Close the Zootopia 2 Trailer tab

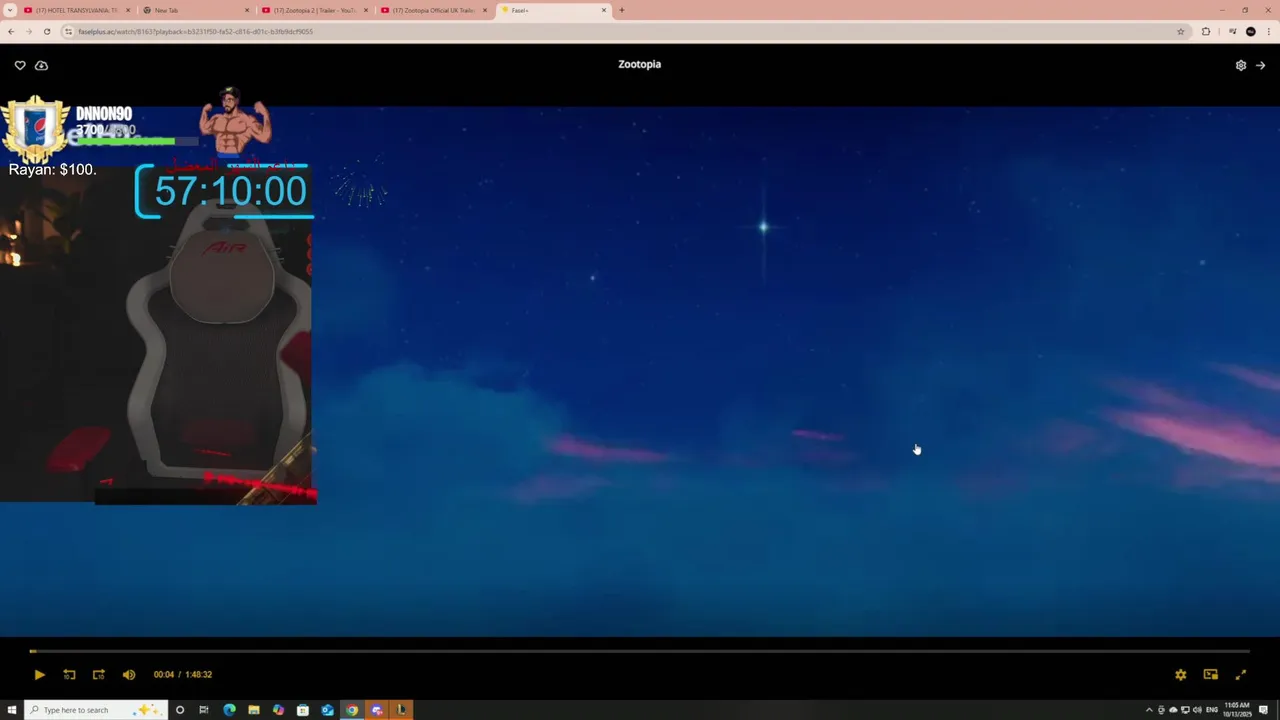coord(366,10)
